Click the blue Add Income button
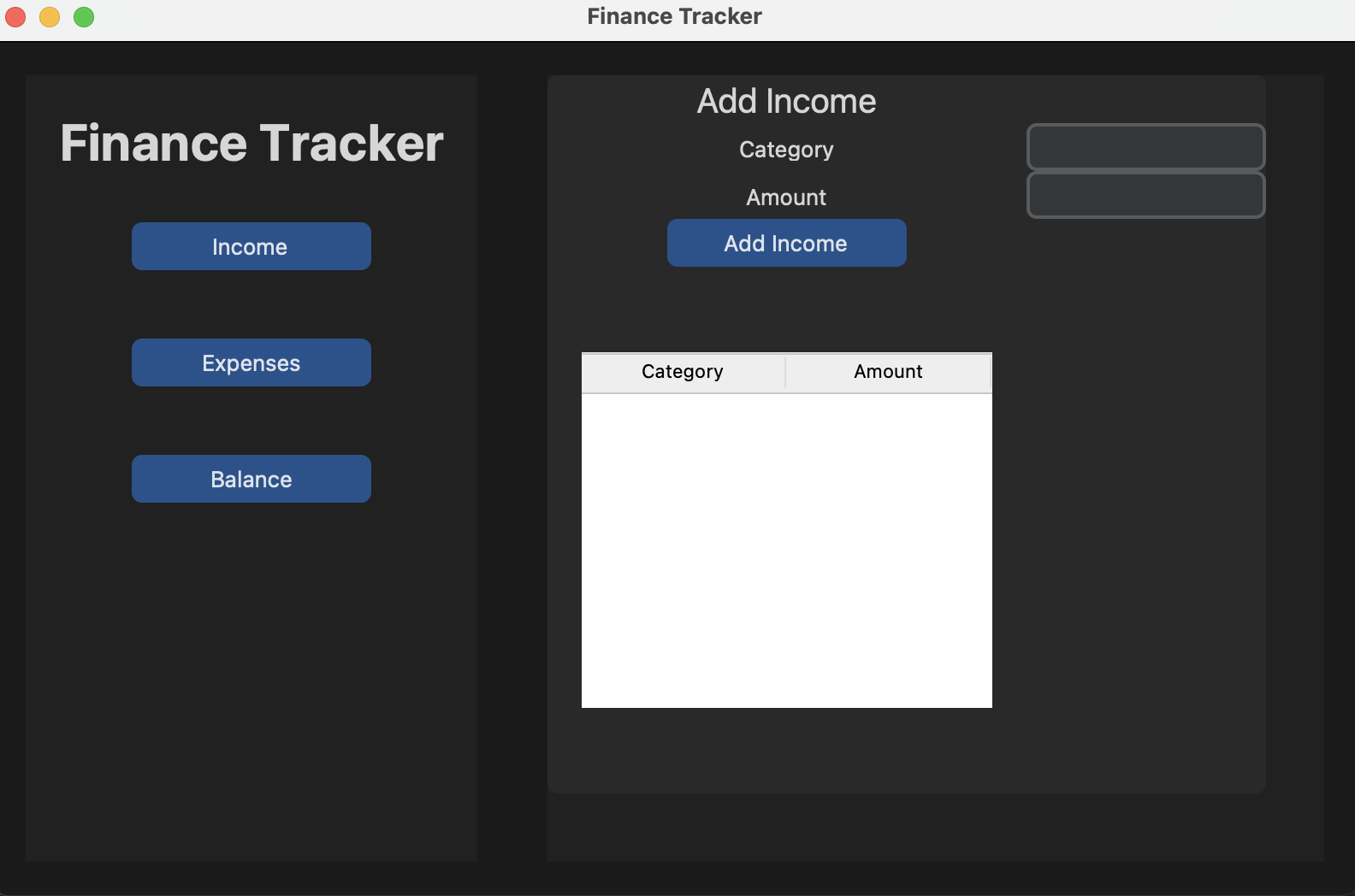This screenshot has height=896, width=1355. click(787, 243)
